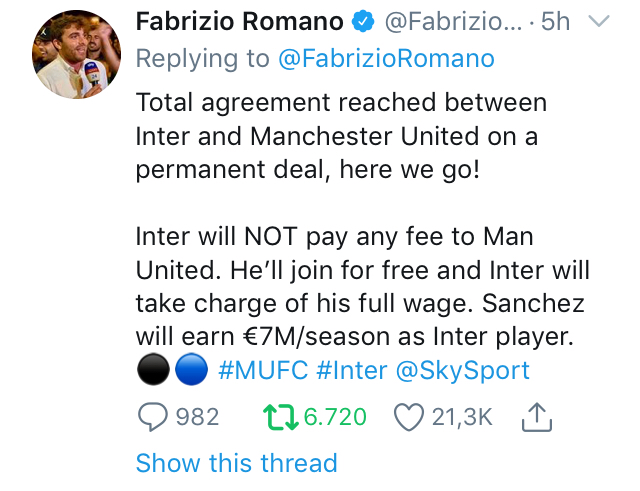Click the blue circle emoji
Viewport: 640px width, 491px height.
pyautogui.click(x=190, y=371)
